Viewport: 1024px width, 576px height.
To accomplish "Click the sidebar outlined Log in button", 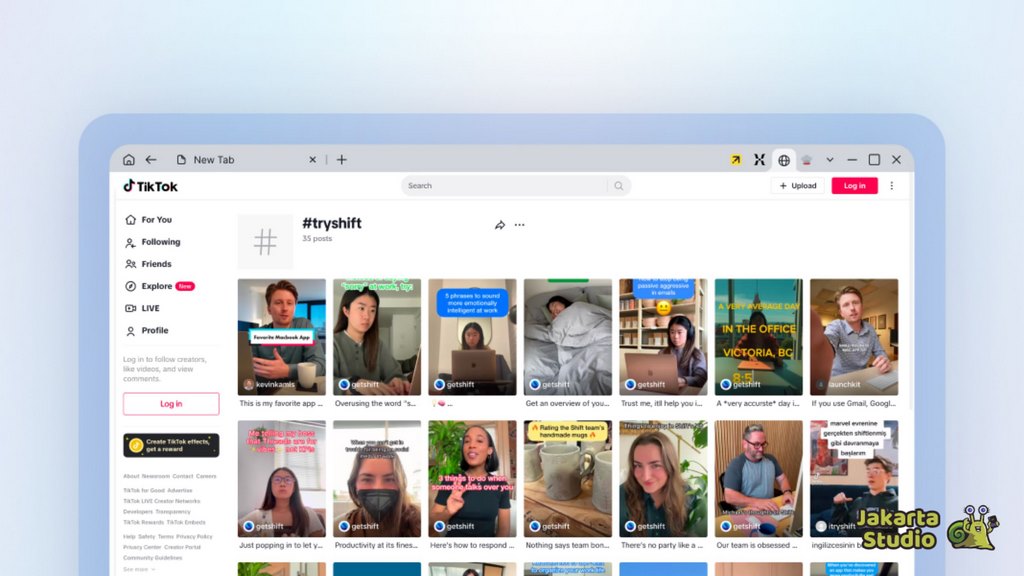I will point(171,404).
